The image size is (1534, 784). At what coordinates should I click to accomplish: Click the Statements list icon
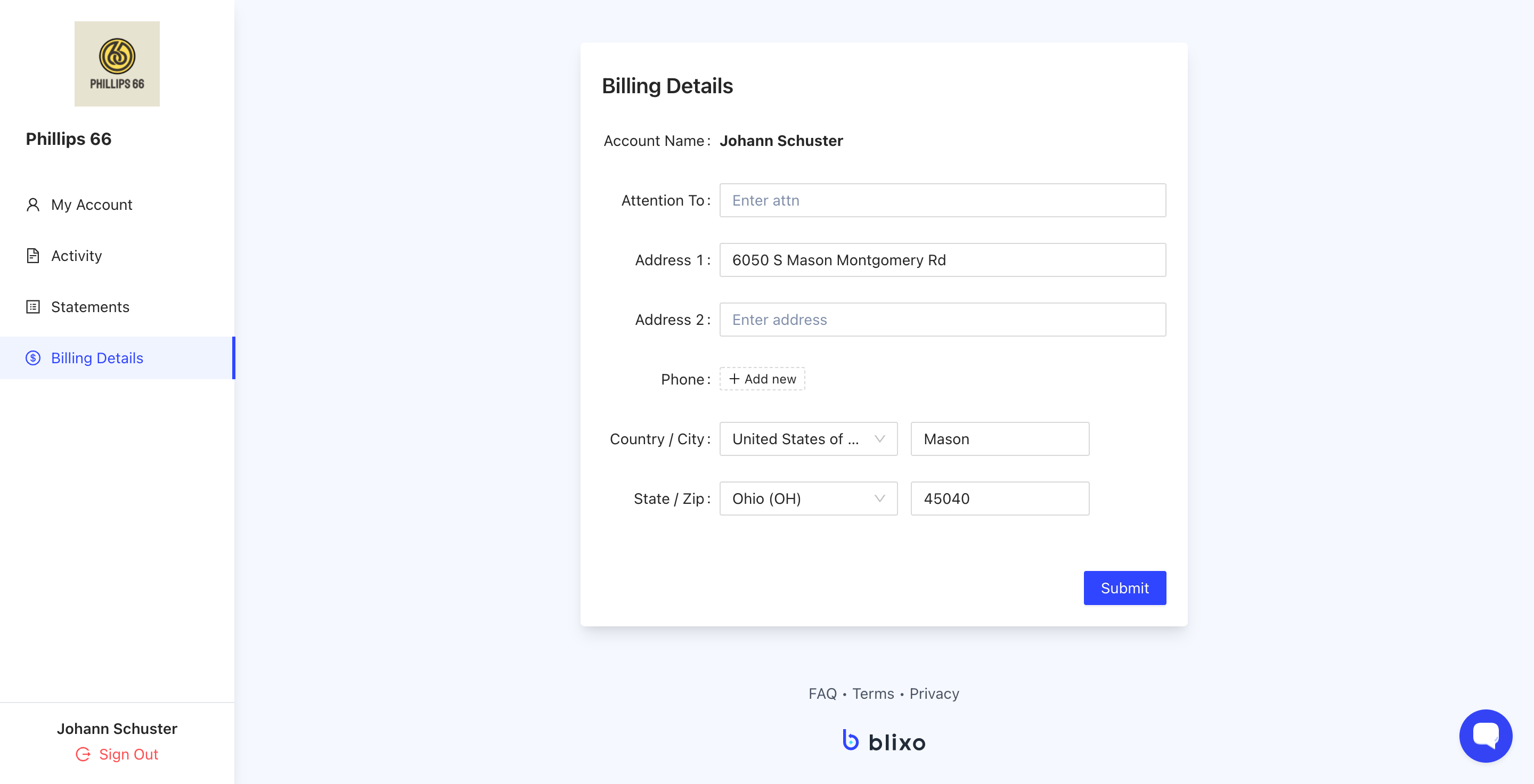tap(32, 307)
